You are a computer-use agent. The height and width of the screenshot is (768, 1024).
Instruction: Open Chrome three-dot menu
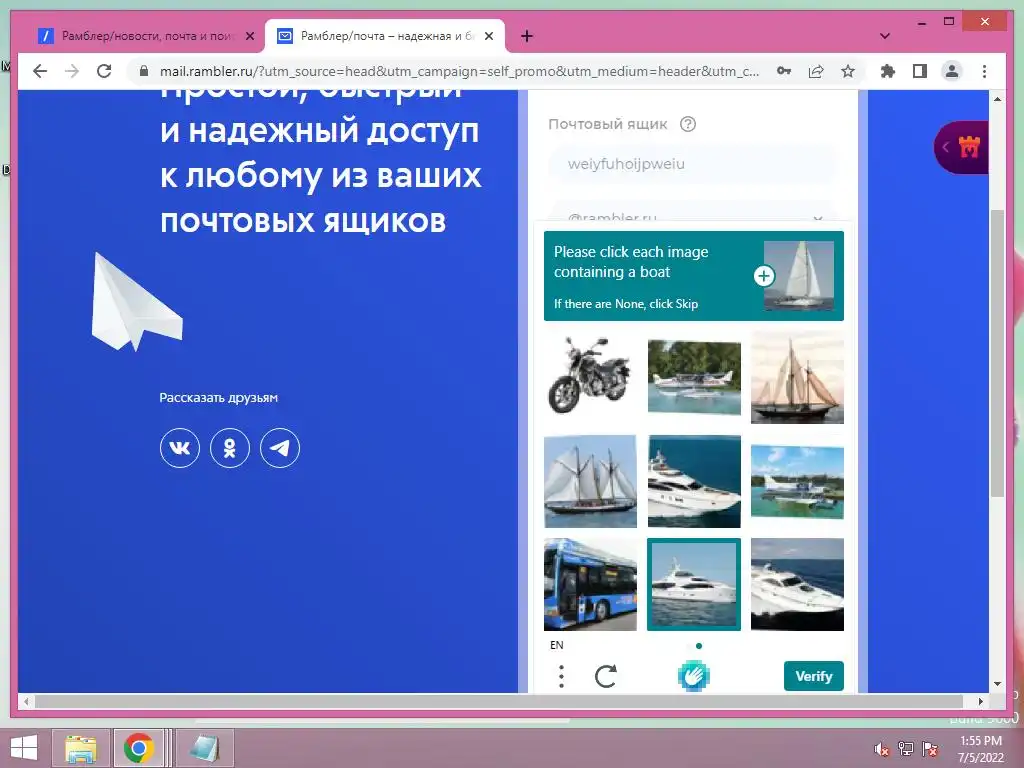pyautogui.click(x=984, y=71)
